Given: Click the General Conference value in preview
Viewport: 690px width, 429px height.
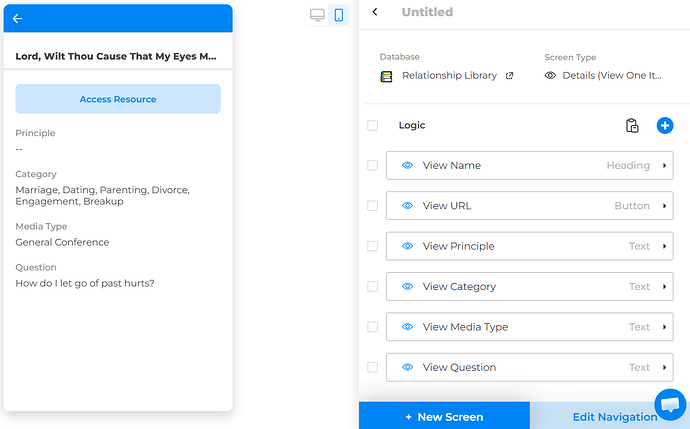Looking at the screenshot, I should pyautogui.click(x=62, y=242).
